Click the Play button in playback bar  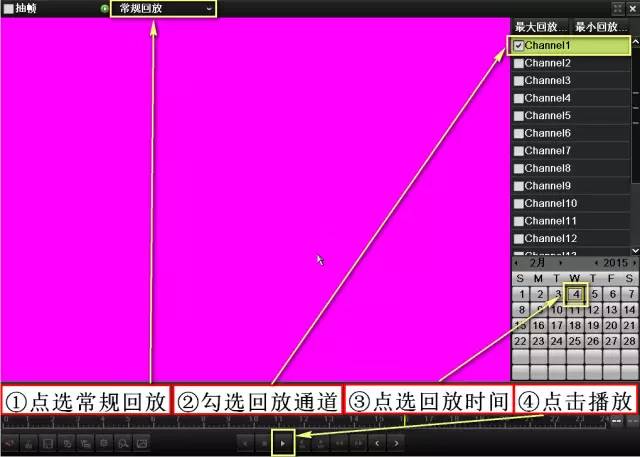point(283,441)
